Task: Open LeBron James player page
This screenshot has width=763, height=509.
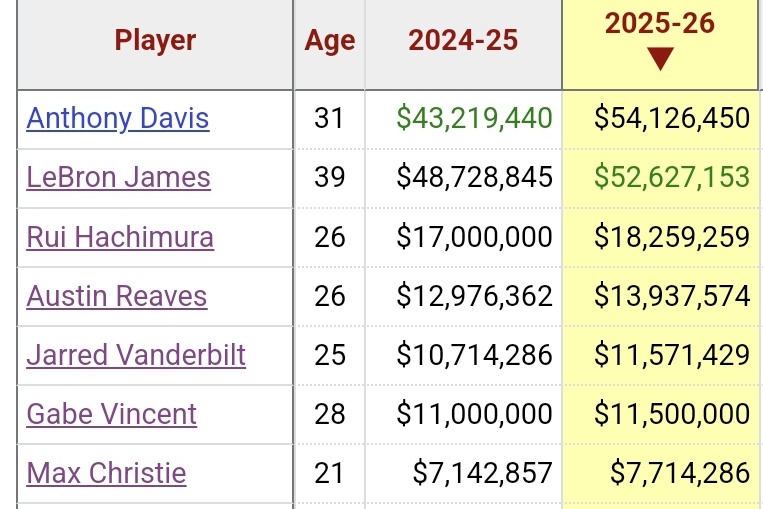Action: (x=118, y=177)
